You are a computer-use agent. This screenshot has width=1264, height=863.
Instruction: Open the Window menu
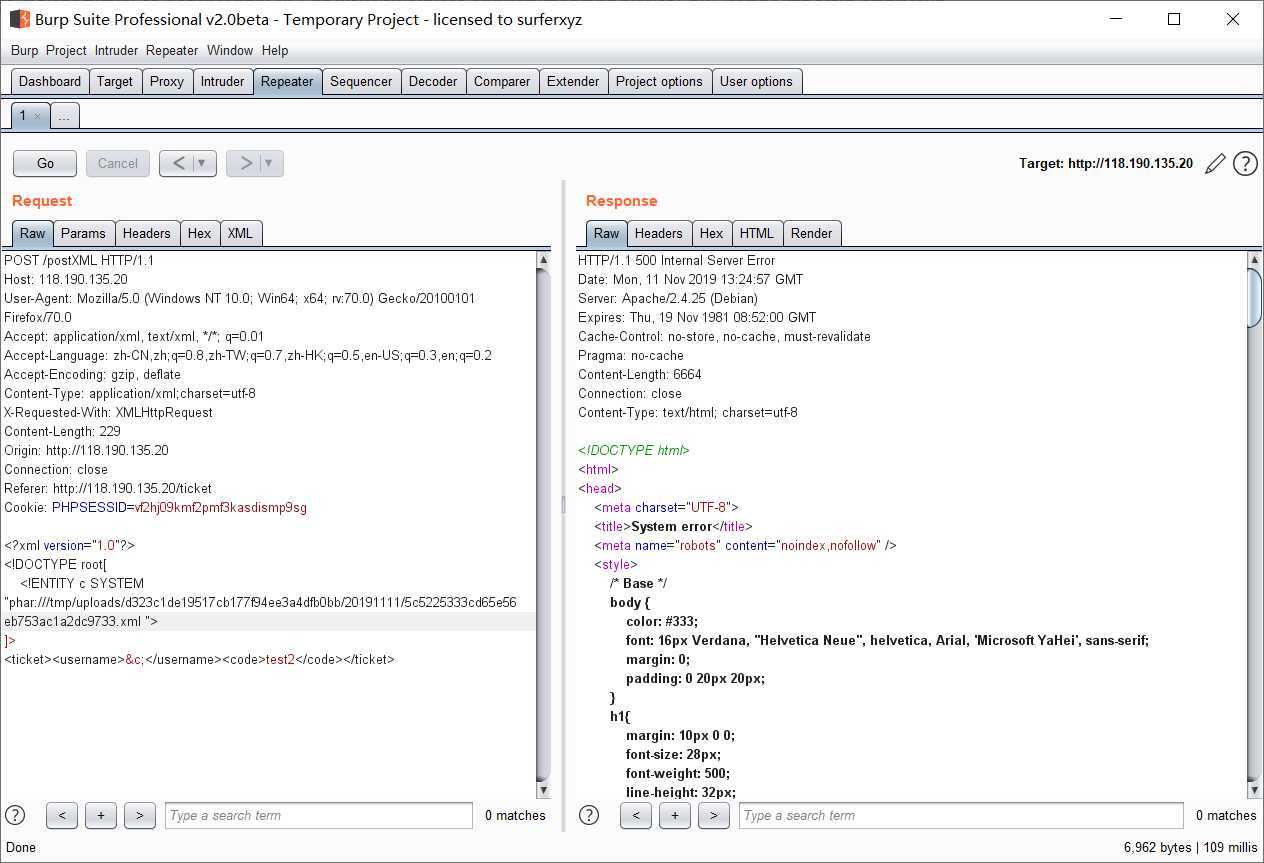[x=230, y=50]
